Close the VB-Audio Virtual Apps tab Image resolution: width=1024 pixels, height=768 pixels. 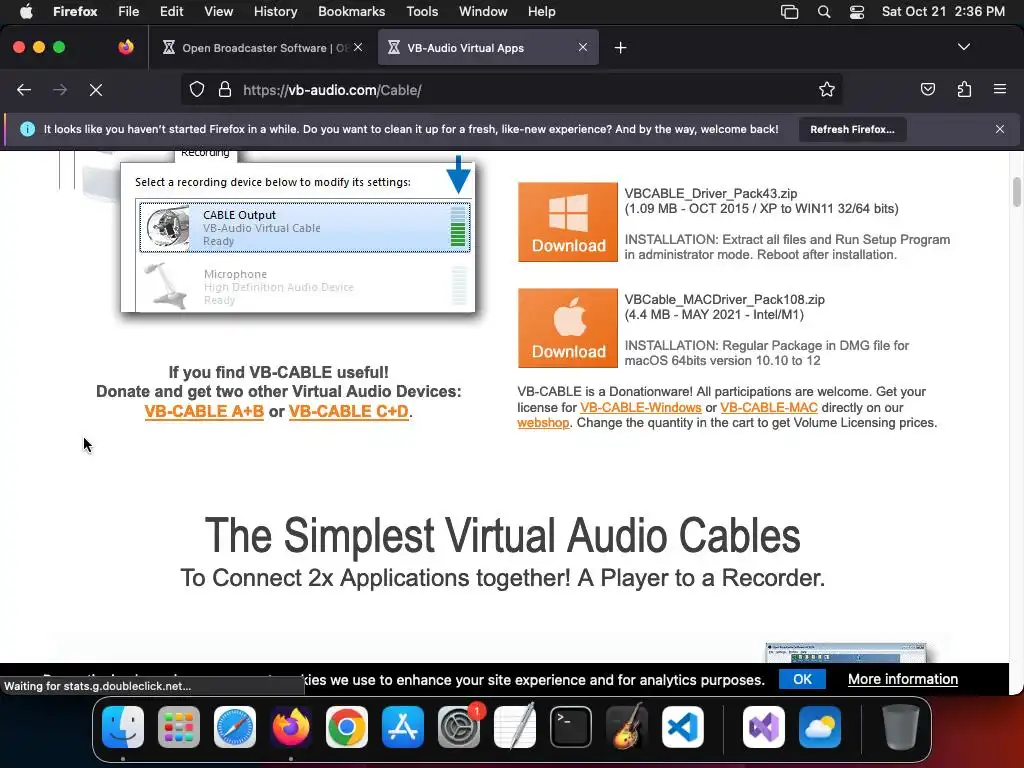583,47
